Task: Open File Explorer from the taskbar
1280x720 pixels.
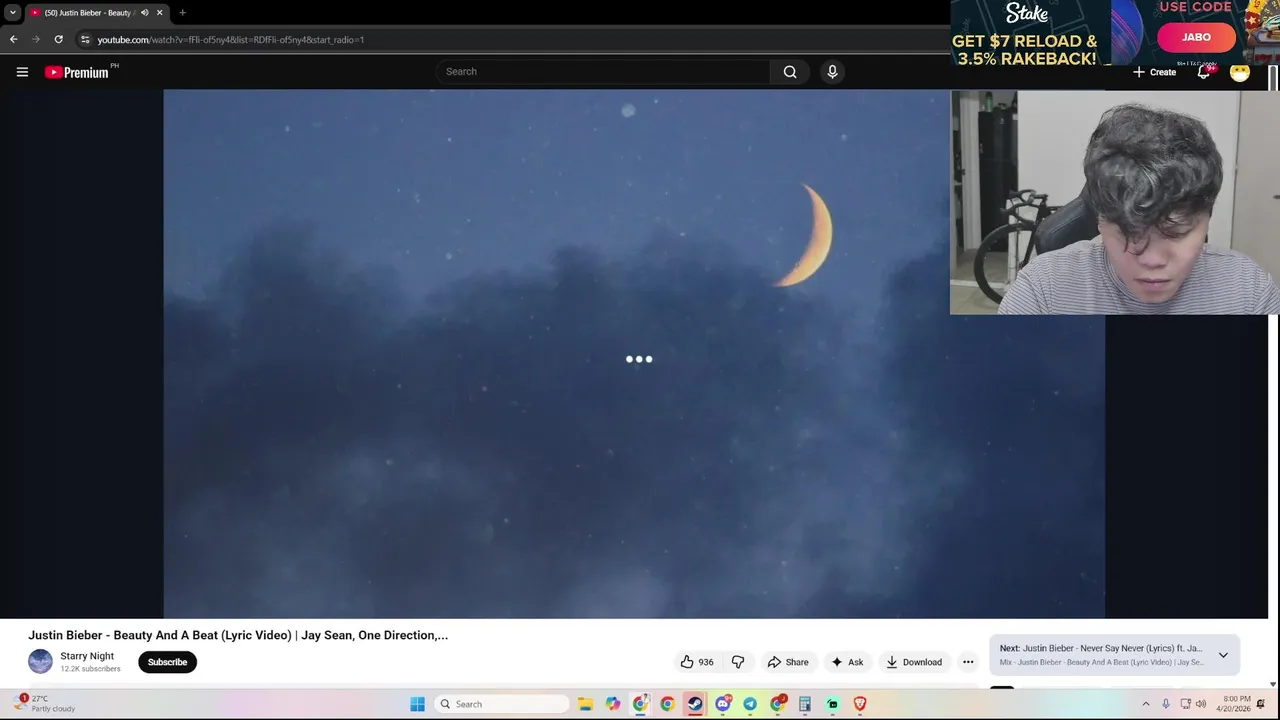Action: 586,704
